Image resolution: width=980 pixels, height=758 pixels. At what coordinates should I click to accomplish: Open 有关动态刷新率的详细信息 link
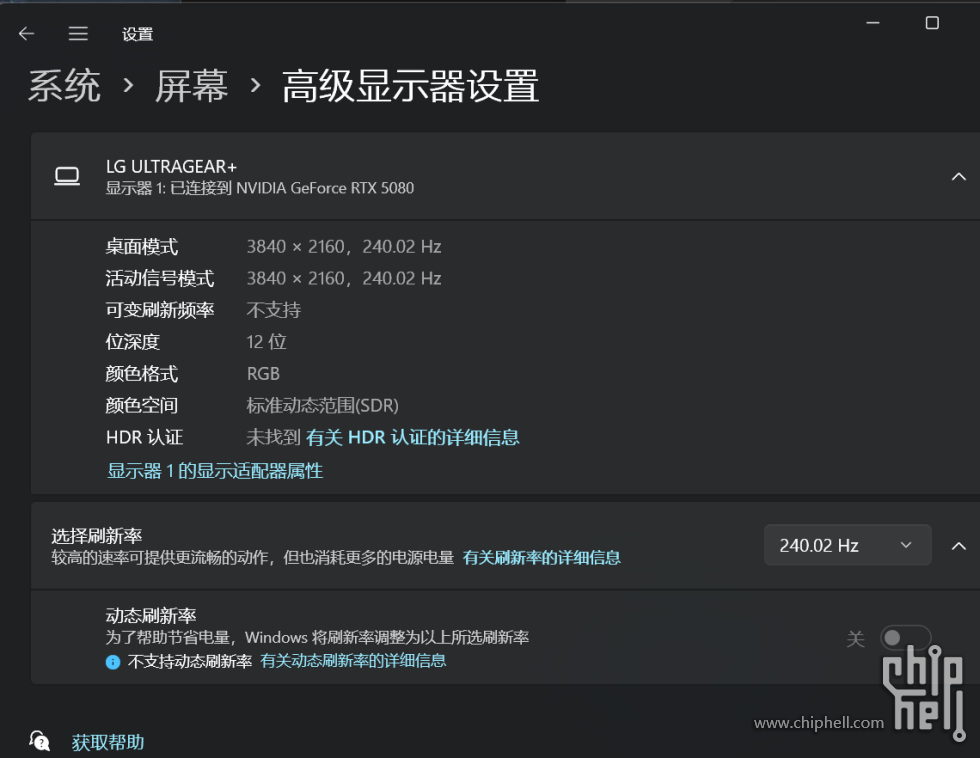click(x=353, y=661)
